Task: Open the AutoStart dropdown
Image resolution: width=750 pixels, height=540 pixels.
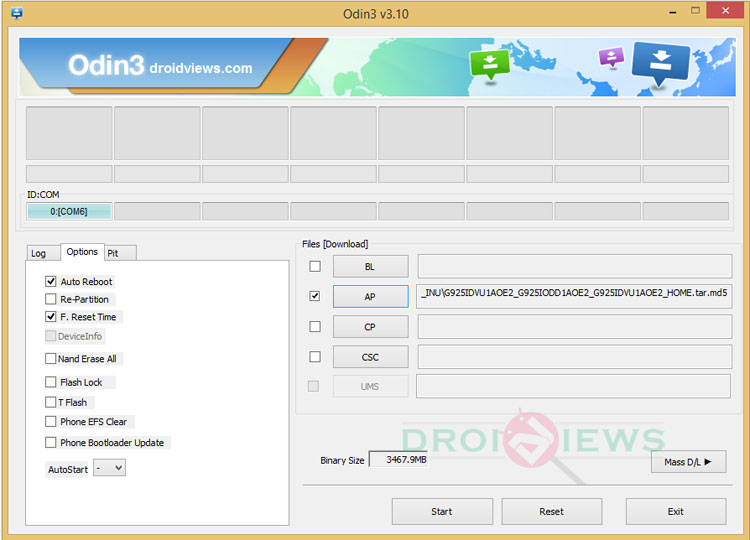Action: click(x=110, y=468)
